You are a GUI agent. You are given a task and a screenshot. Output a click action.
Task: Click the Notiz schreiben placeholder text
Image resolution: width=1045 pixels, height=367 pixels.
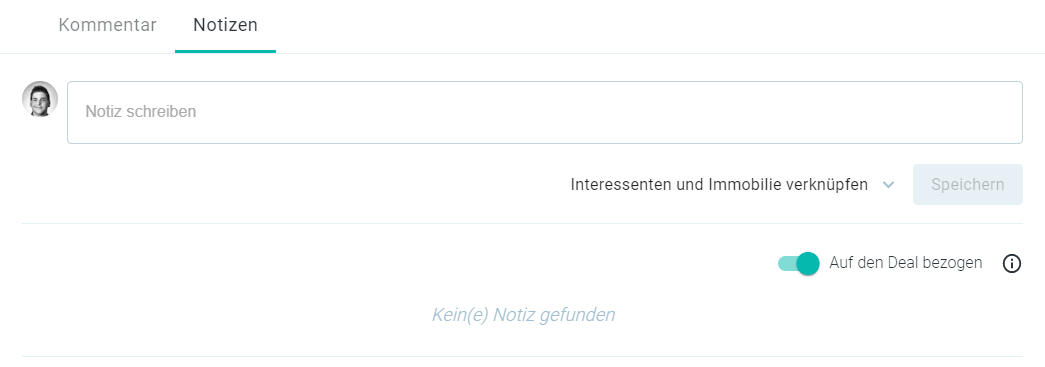click(141, 112)
